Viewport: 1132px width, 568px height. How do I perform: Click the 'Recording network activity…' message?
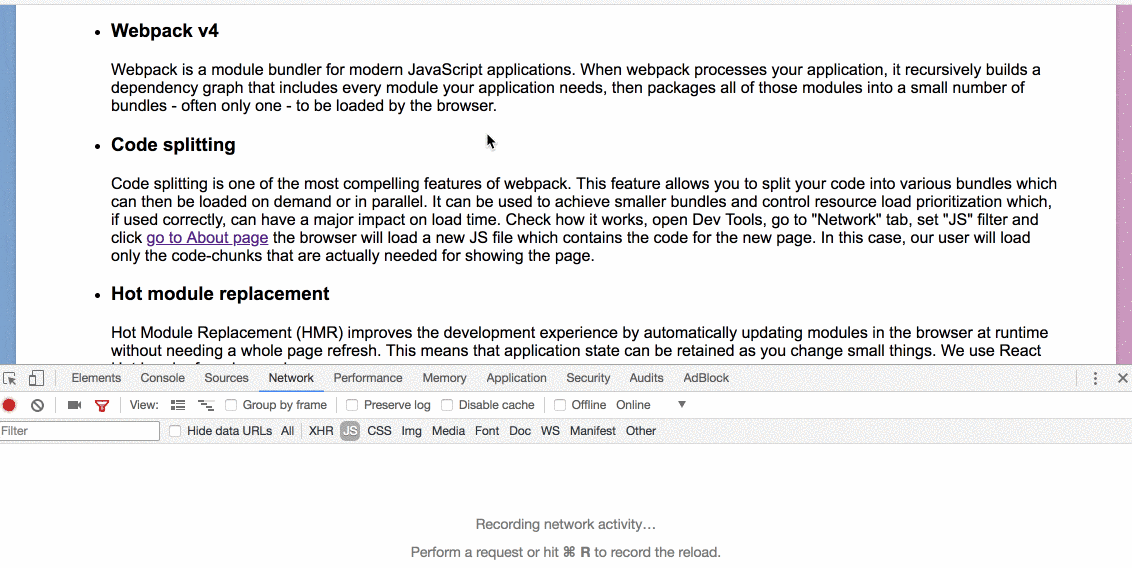click(566, 525)
